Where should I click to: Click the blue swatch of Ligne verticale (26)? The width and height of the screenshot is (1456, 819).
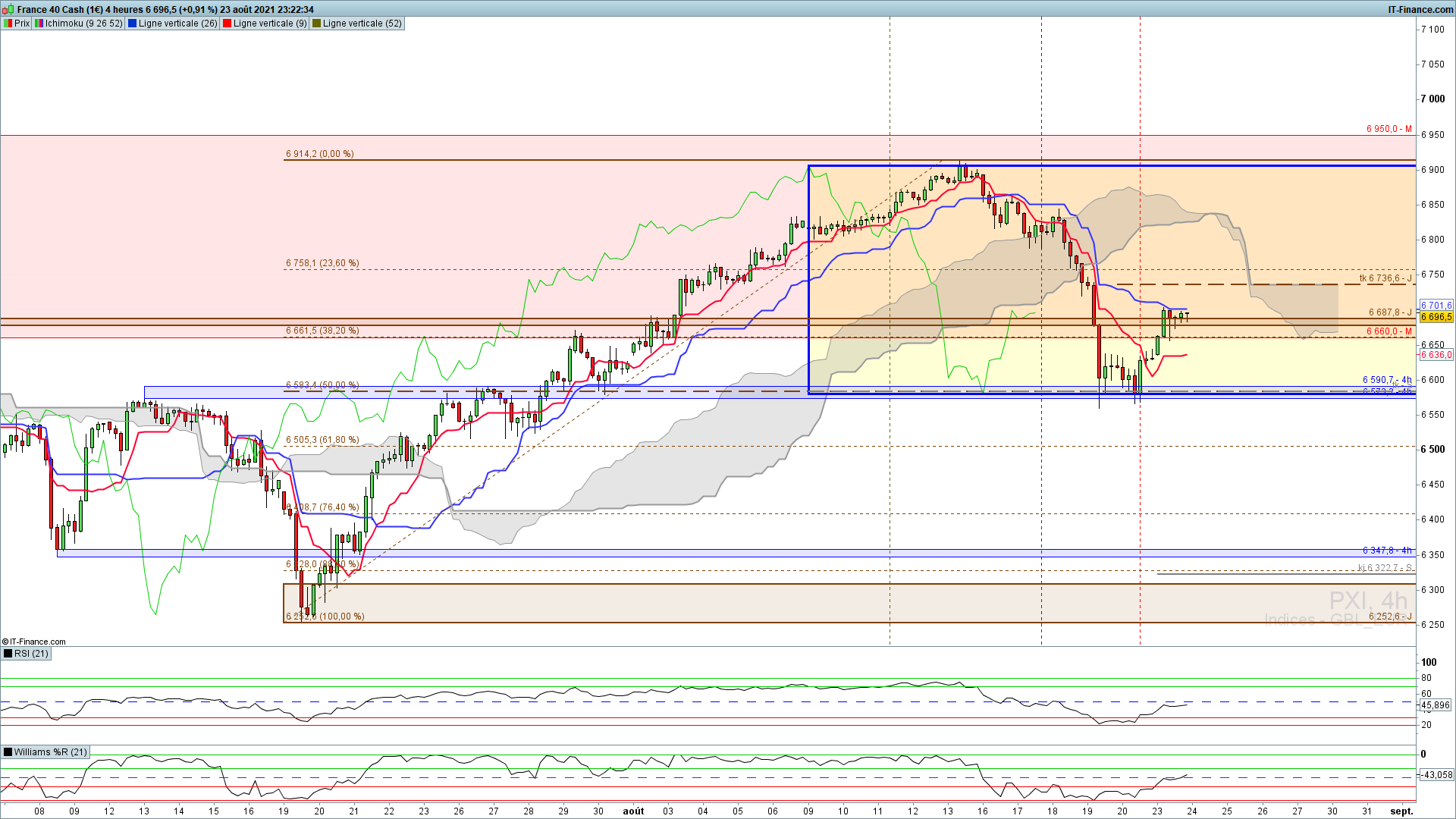132,24
